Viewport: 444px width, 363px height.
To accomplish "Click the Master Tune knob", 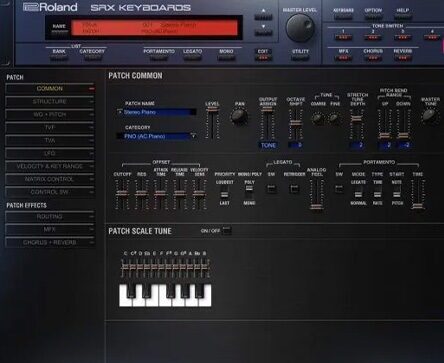I will click(x=429, y=116).
